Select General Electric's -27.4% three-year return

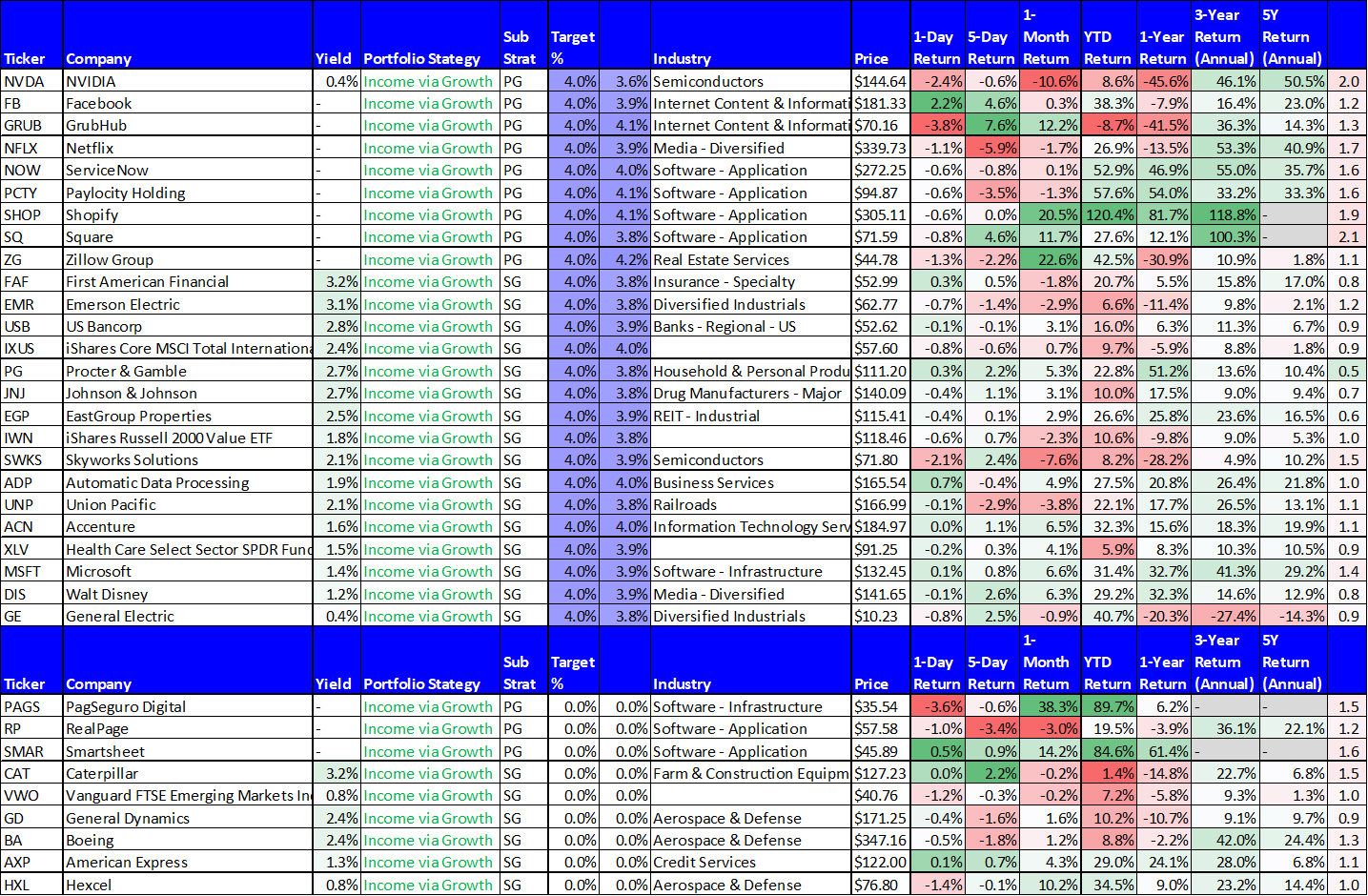[1225, 616]
